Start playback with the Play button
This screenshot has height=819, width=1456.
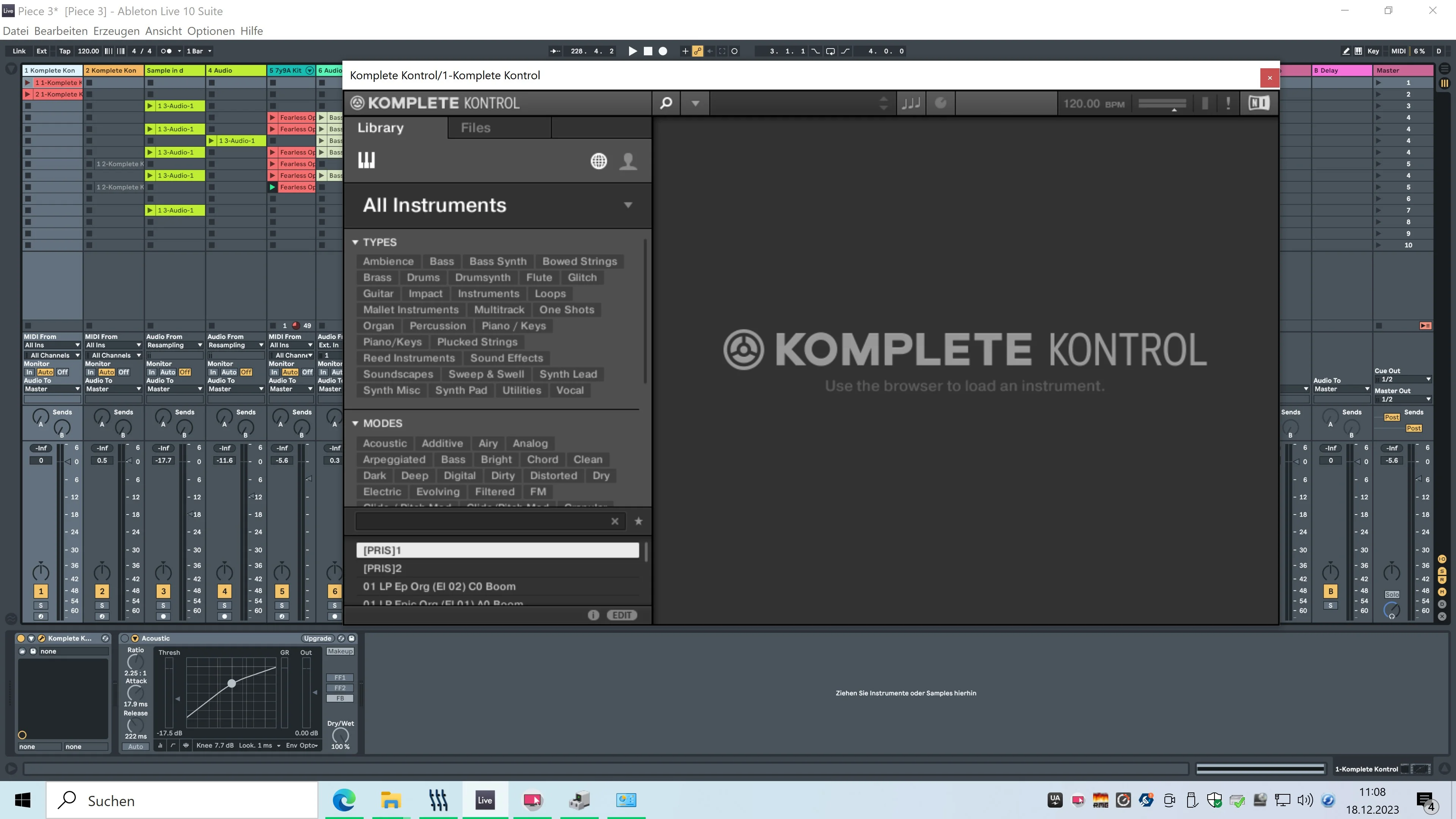632,51
